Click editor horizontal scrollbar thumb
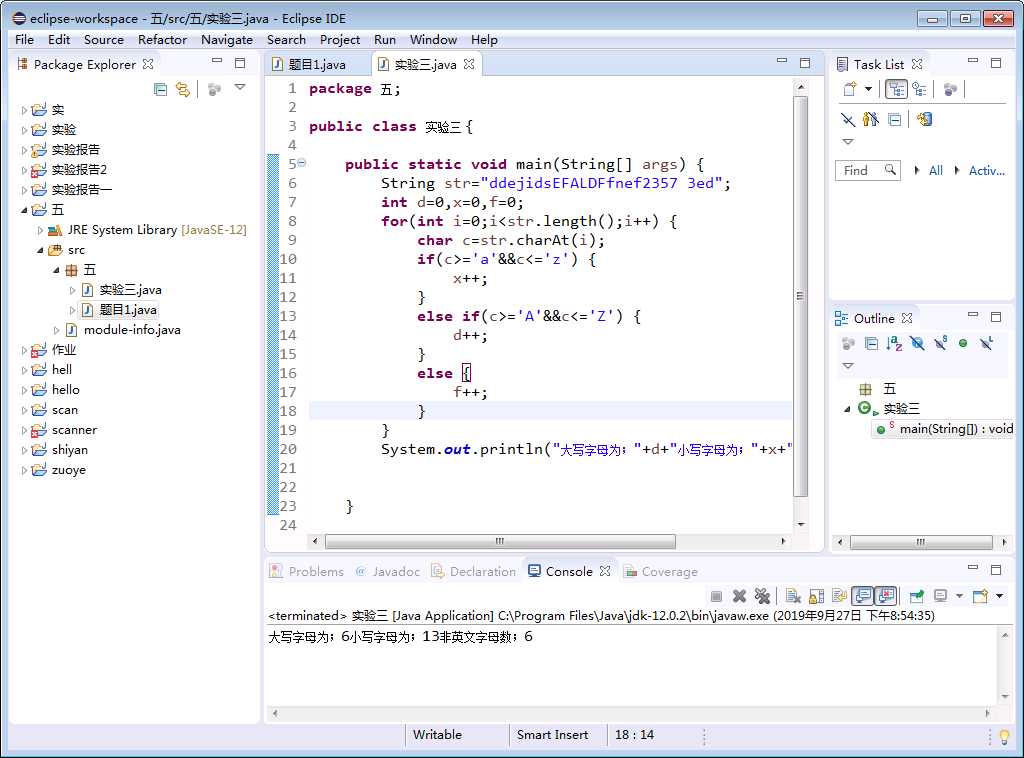Viewport: 1024px width, 758px height. pos(500,542)
